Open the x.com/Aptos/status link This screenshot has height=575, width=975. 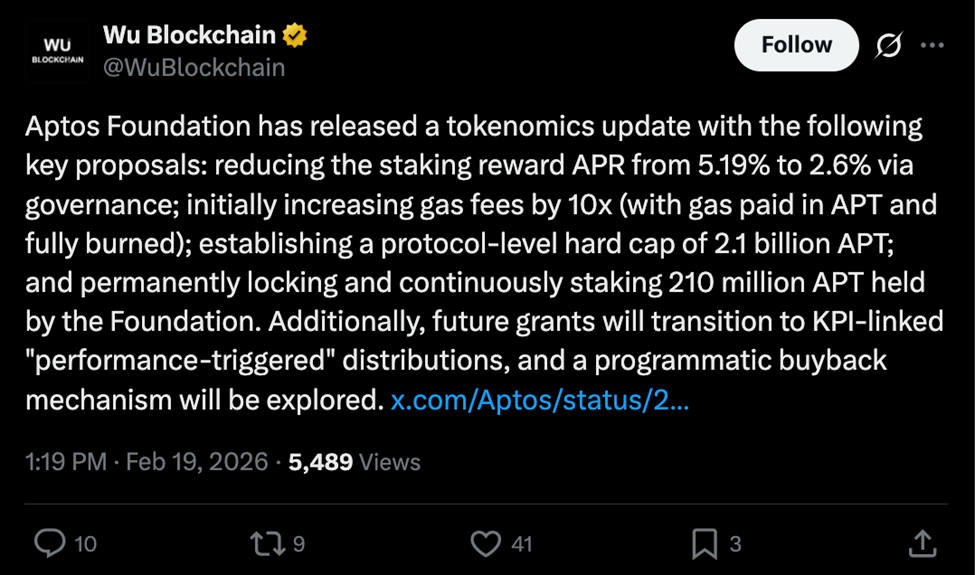pos(539,400)
